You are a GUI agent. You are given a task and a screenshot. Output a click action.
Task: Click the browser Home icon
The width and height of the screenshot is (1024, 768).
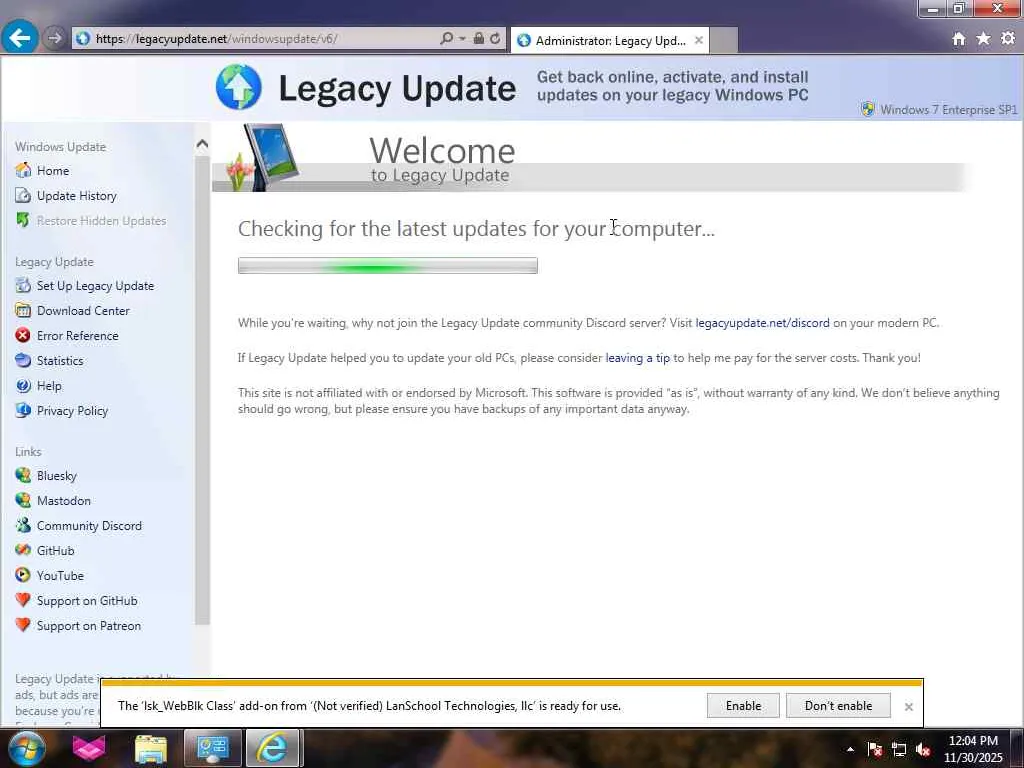click(x=959, y=39)
